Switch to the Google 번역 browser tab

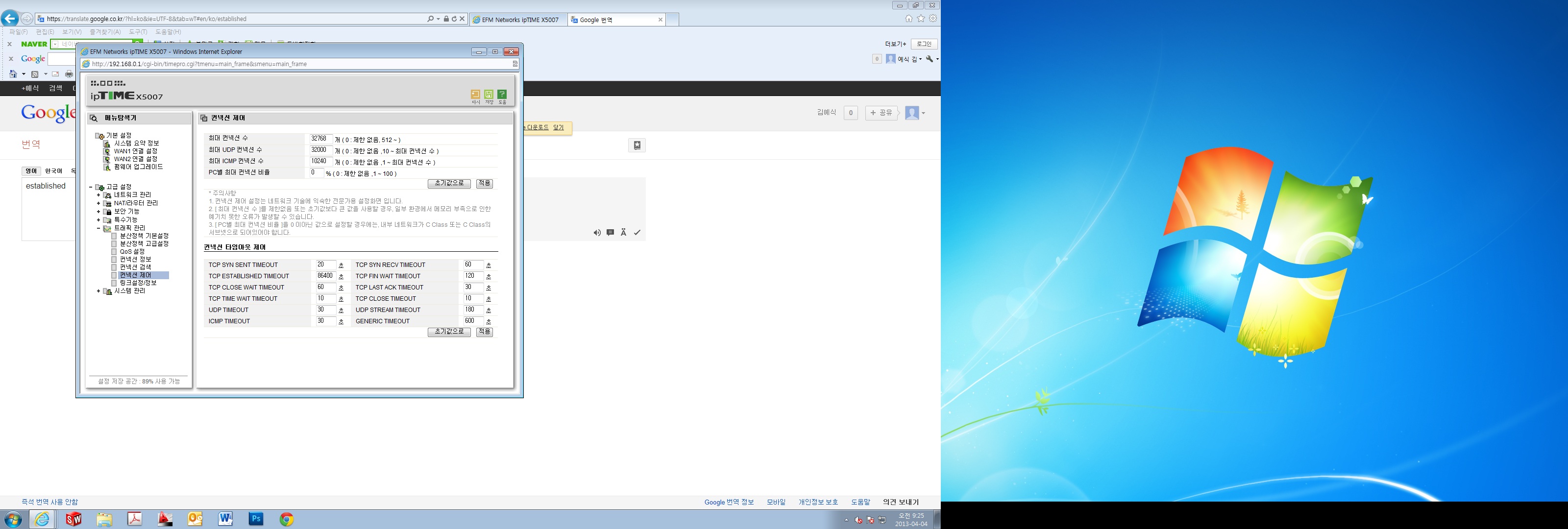pyautogui.click(x=616, y=20)
